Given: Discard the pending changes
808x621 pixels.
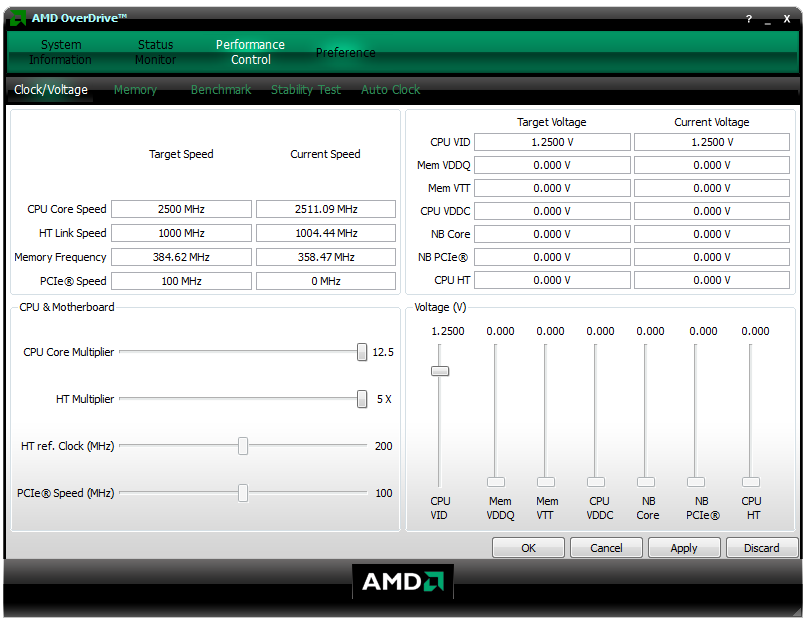Looking at the screenshot, I should tap(762, 548).
